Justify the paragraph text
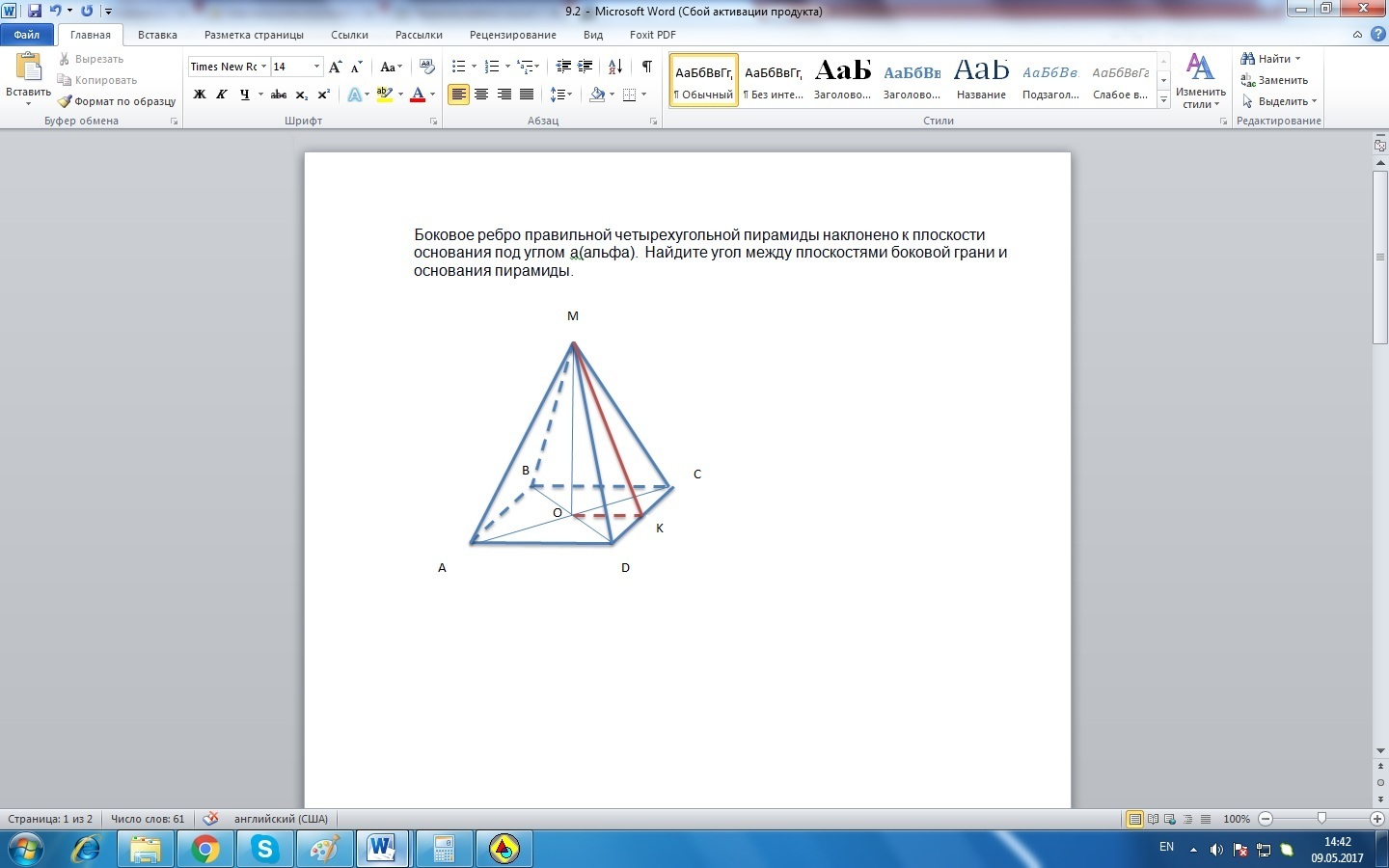This screenshot has height=868, width=1389. click(527, 95)
